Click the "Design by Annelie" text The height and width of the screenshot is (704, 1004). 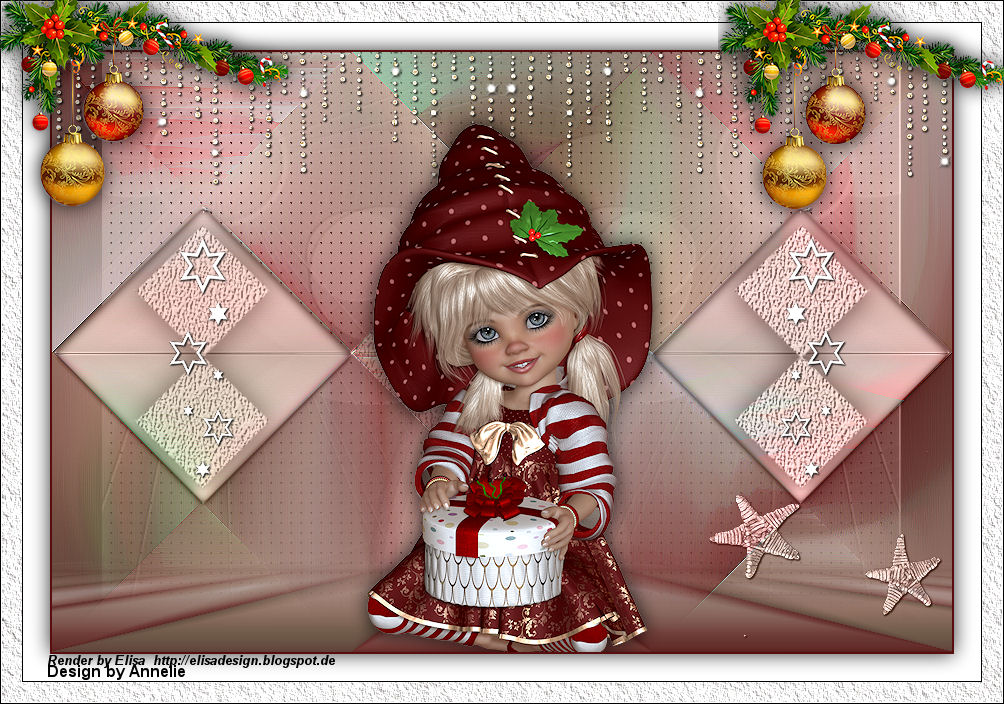click(117, 672)
